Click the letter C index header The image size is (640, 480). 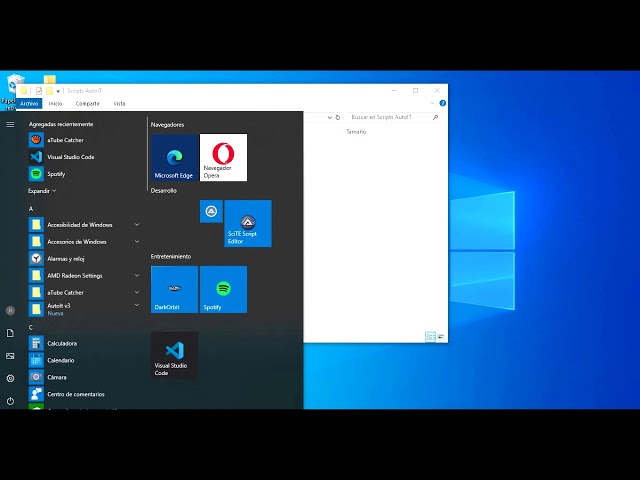click(x=31, y=327)
